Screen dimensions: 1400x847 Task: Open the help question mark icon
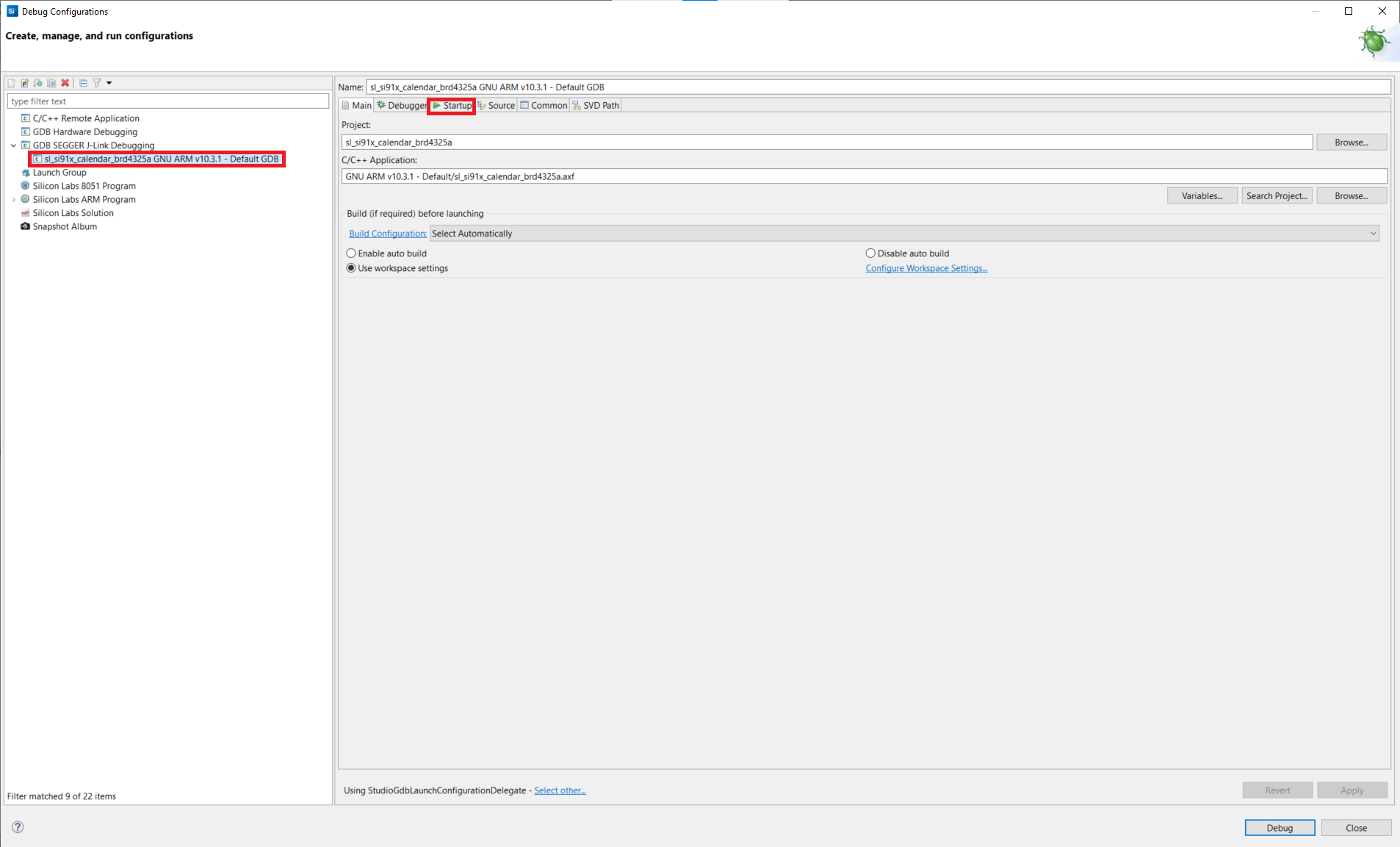(18, 827)
